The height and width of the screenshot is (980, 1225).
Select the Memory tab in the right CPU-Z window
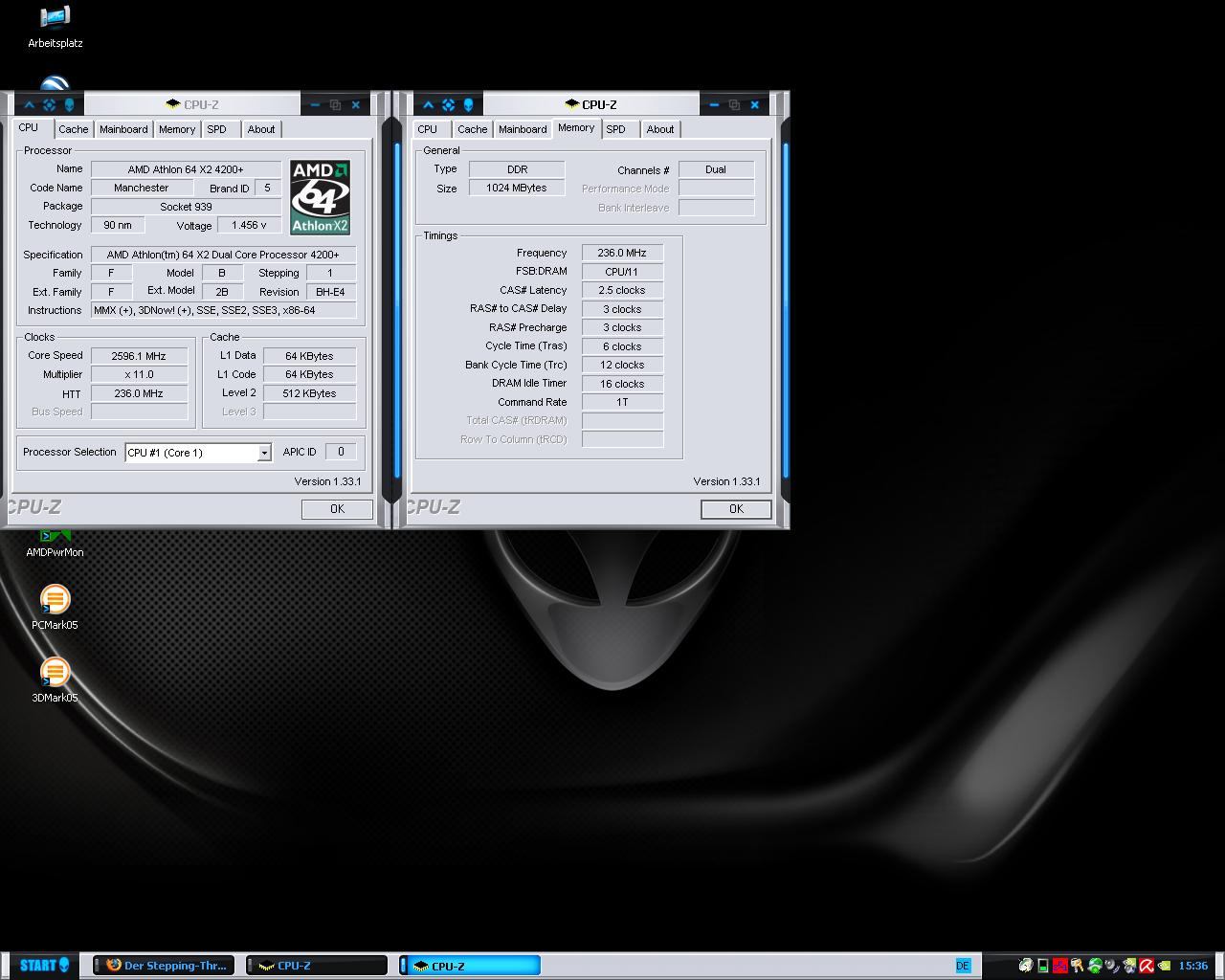(576, 127)
